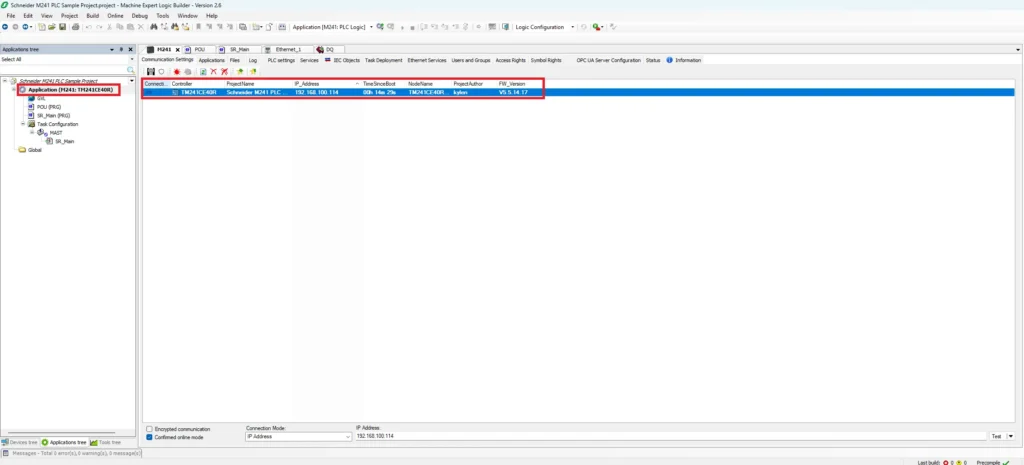Click the Symbol Rights tab

[546, 60]
